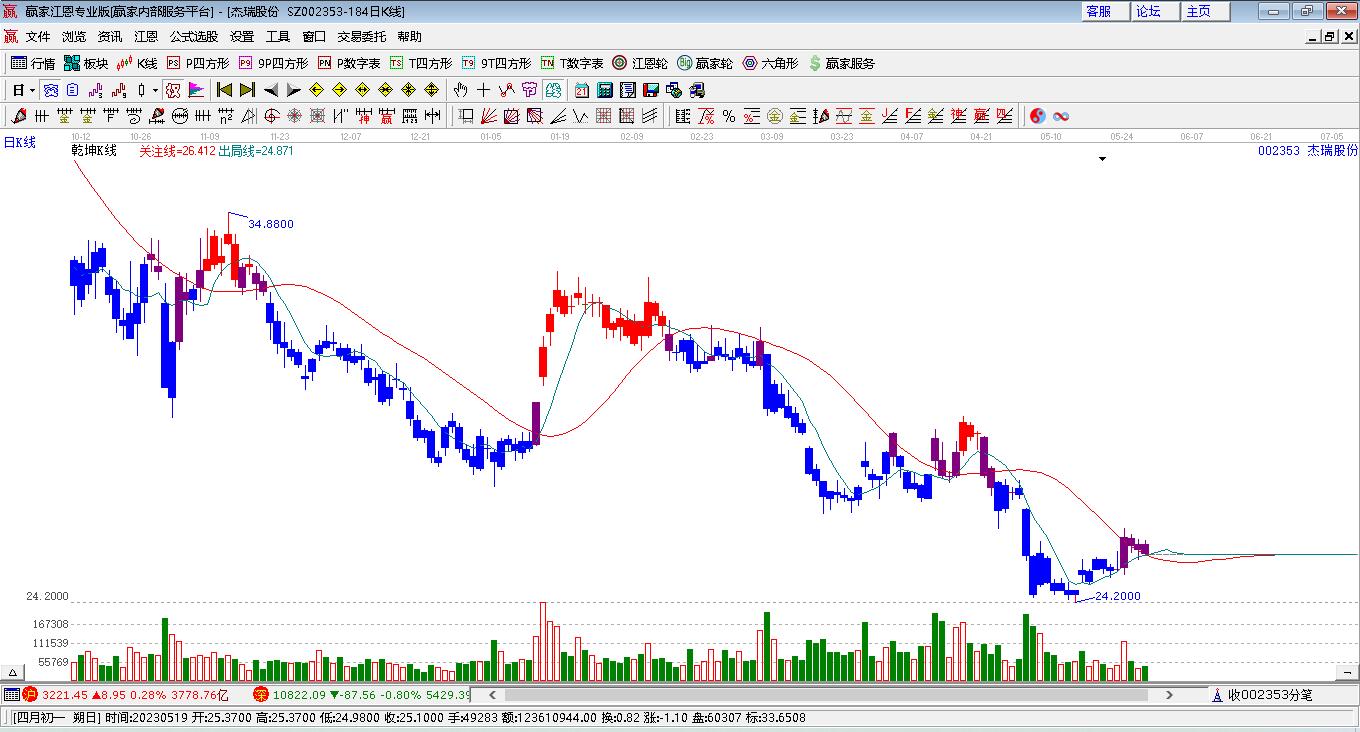Click the small black triangle above the chart

(x=1102, y=159)
